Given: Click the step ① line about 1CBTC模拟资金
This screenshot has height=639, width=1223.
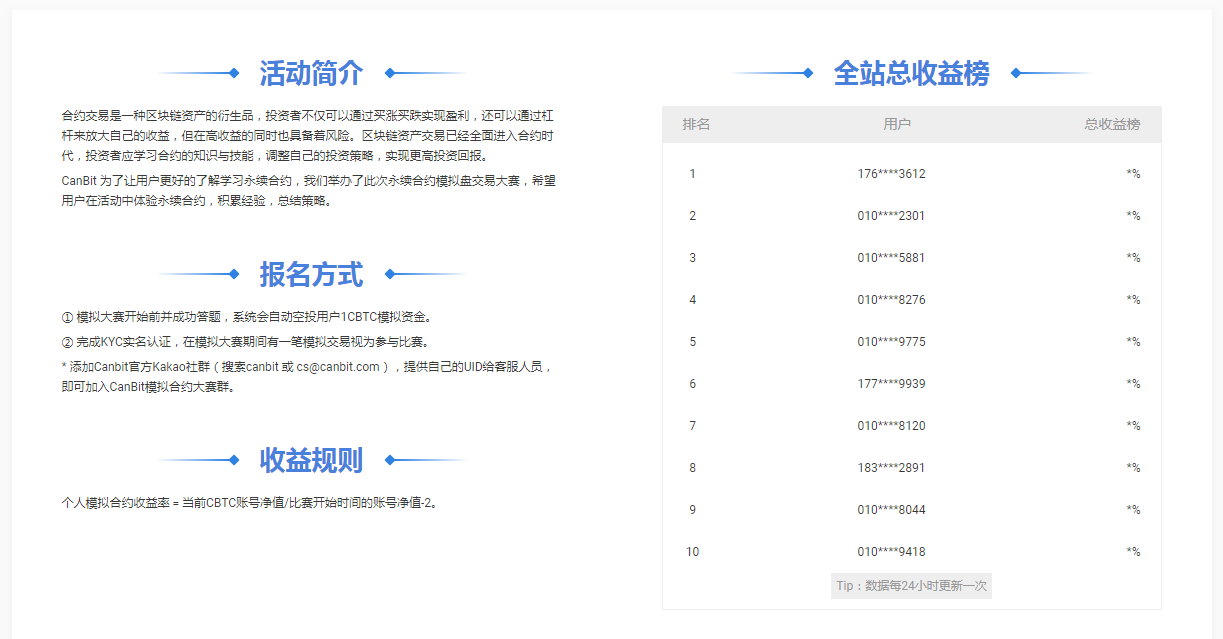Looking at the screenshot, I should pyautogui.click(x=246, y=317).
